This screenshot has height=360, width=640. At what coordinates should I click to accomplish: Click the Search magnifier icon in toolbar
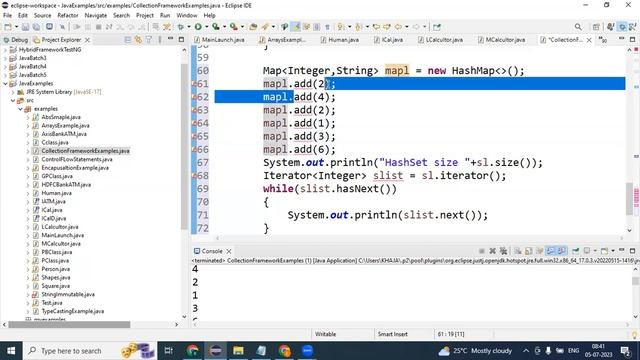pyautogui.click(x=578, y=27)
